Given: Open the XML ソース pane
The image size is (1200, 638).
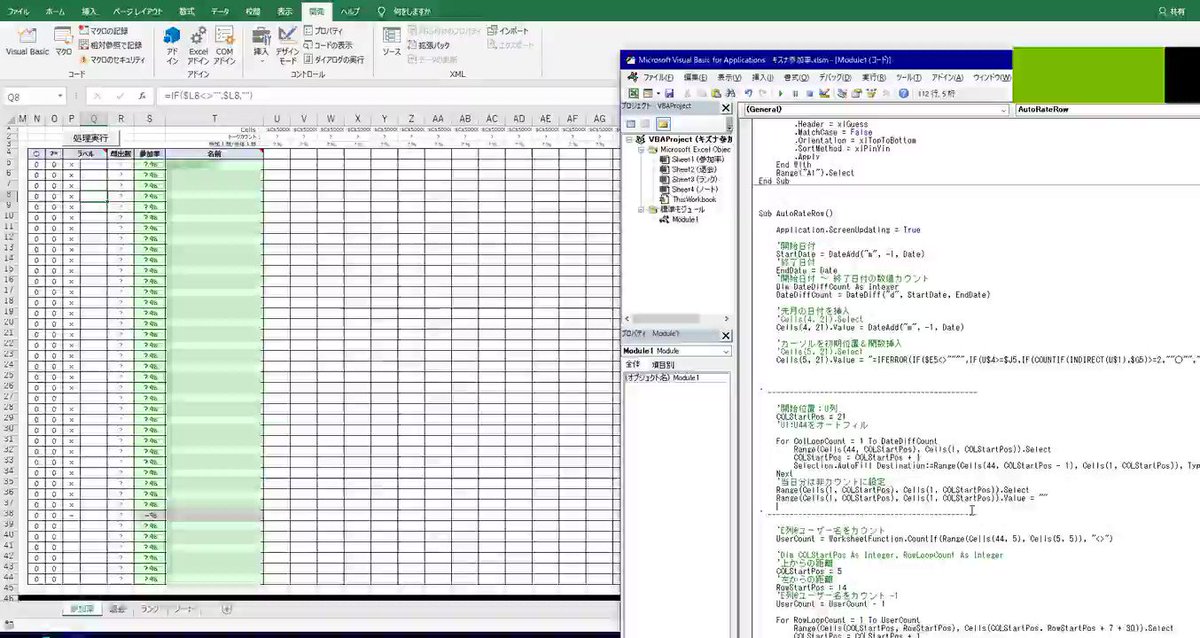Looking at the screenshot, I should point(391,41).
